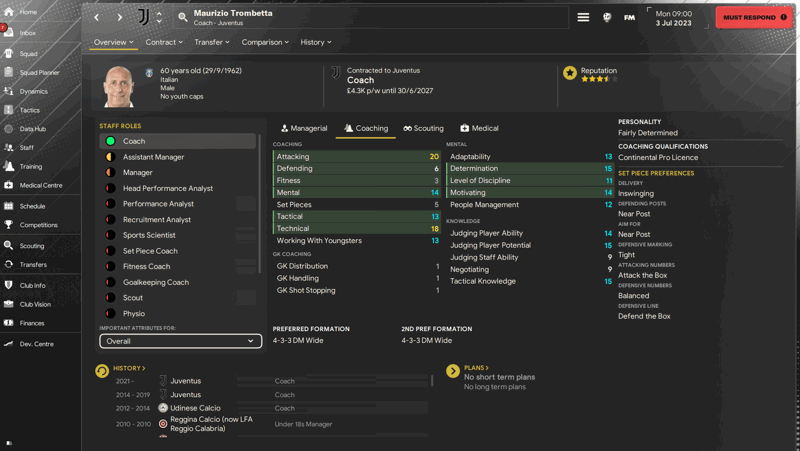Open the Competitions trophy icon
The height and width of the screenshot is (451, 800).
[9, 224]
